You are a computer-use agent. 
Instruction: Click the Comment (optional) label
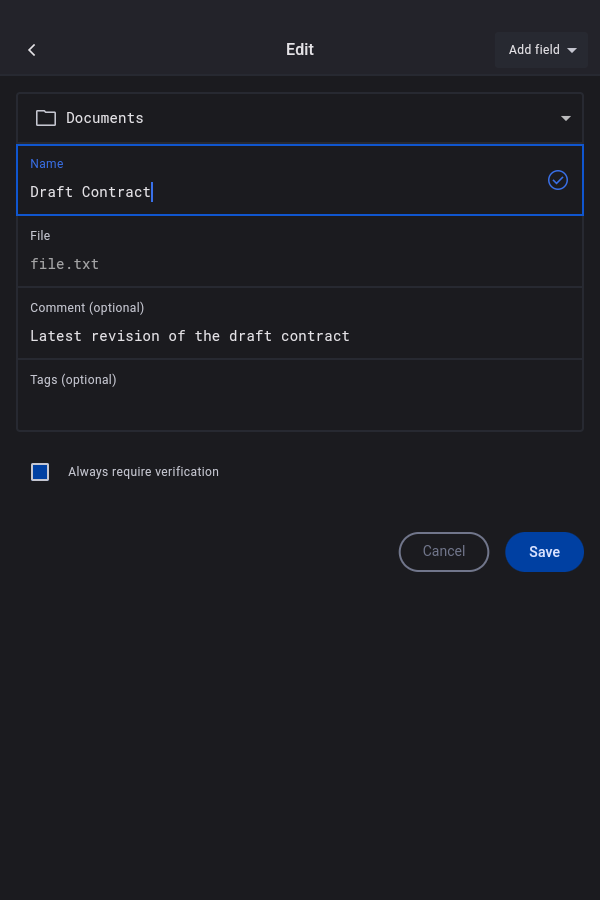point(87,308)
